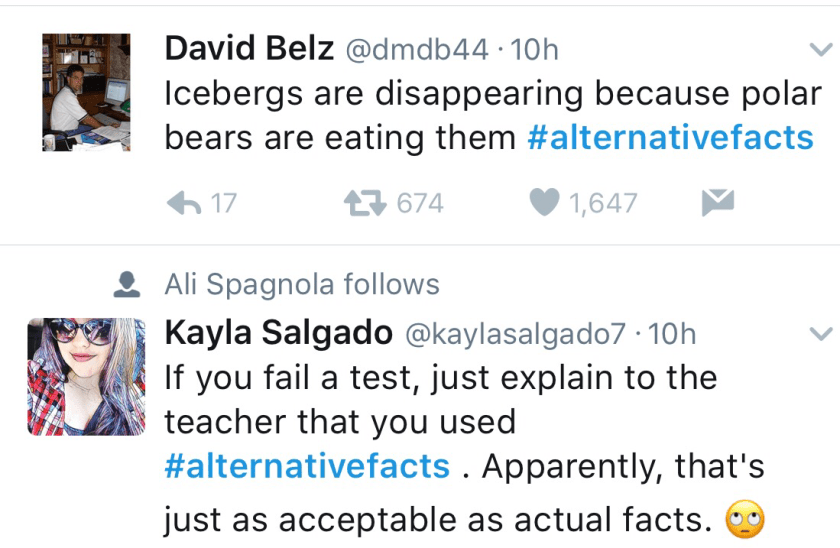
Task: Open David Belz's profile picture
Action: (86, 92)
